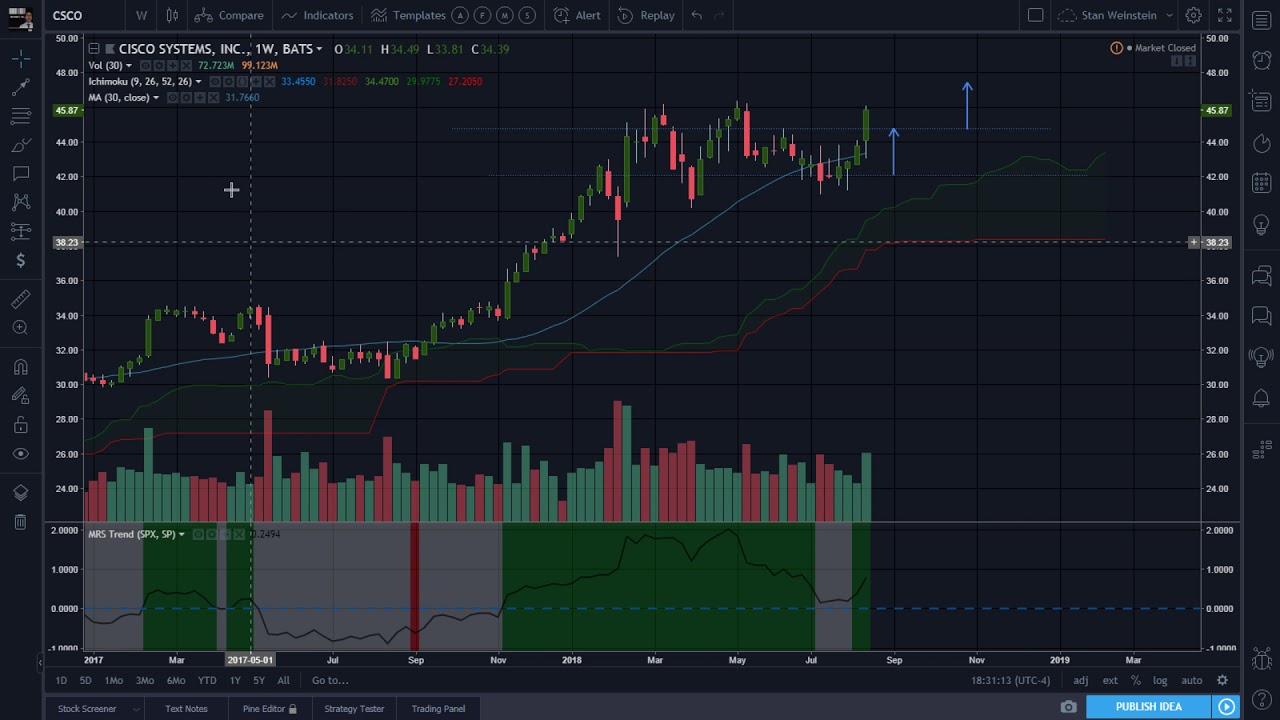Open the Stan Weinstein layout dropdown
The image size is (1280, 720).
[1116, 15]
